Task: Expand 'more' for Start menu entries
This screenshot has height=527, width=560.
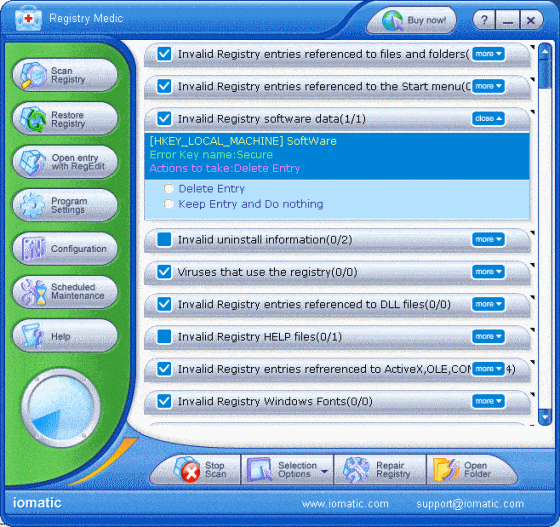Action: [488, 86]
